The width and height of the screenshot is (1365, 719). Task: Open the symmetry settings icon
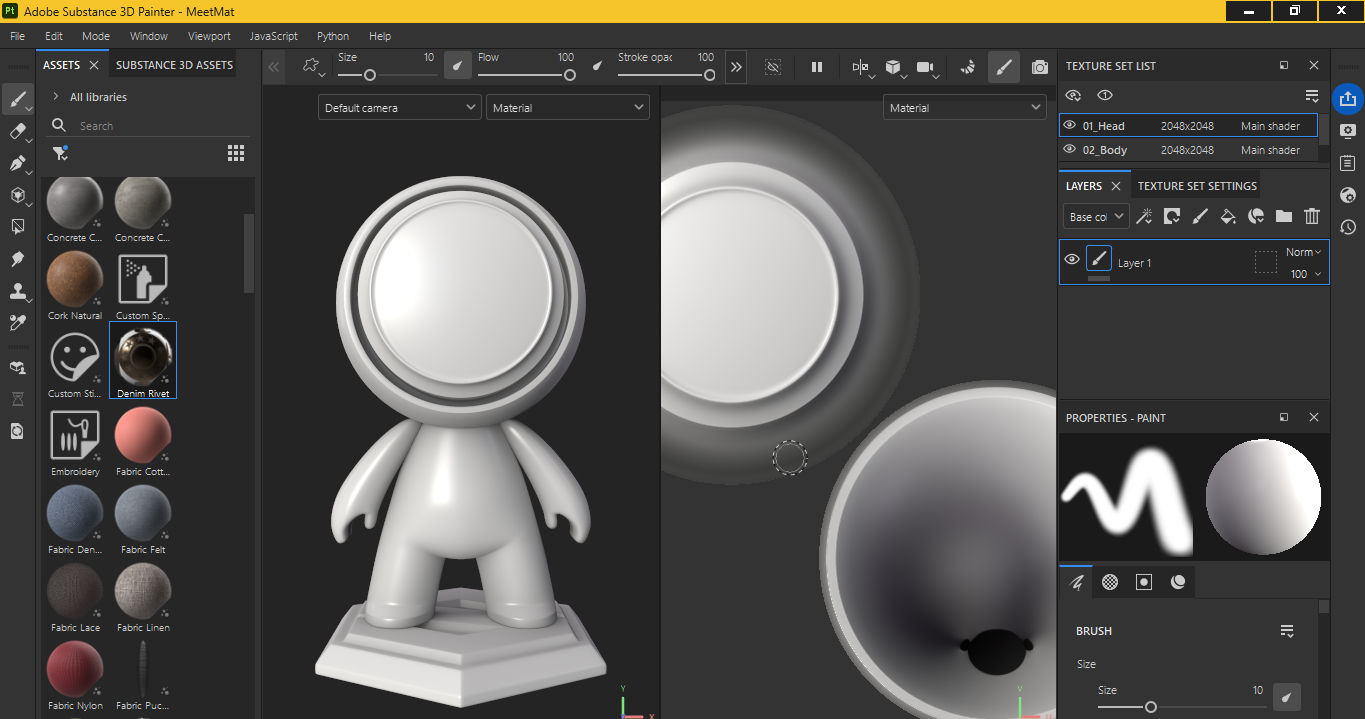click(x=860, y=67)
